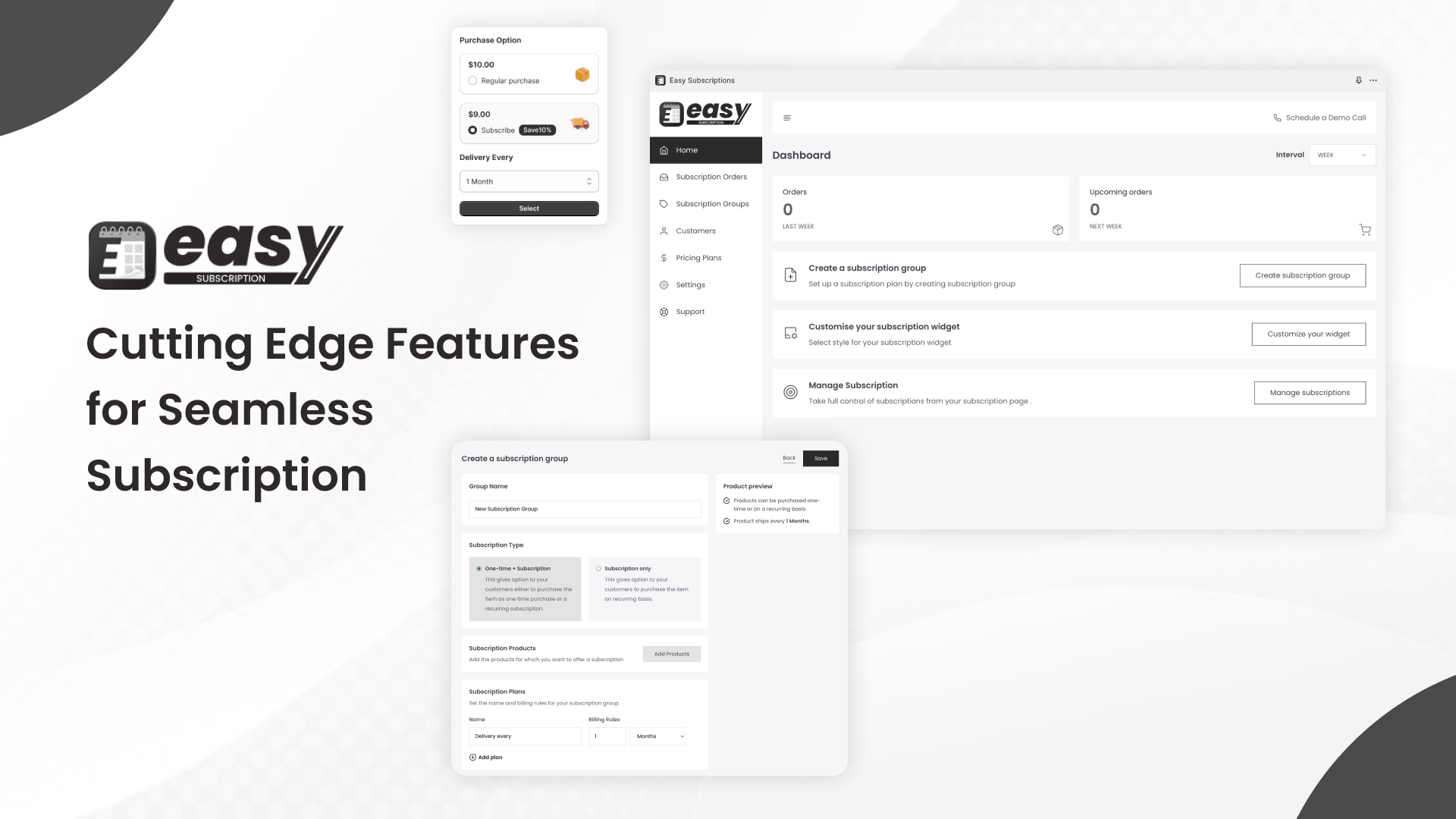Click the Pricing Plans icon

pos(664,258)
